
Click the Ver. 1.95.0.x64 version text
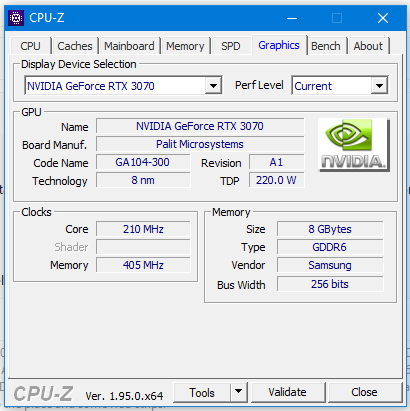tap(124, 396)
